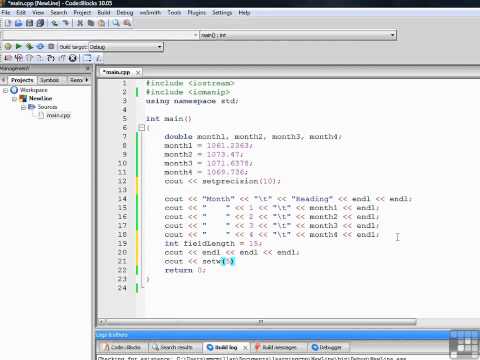Open the View menu

coord(38,13)
